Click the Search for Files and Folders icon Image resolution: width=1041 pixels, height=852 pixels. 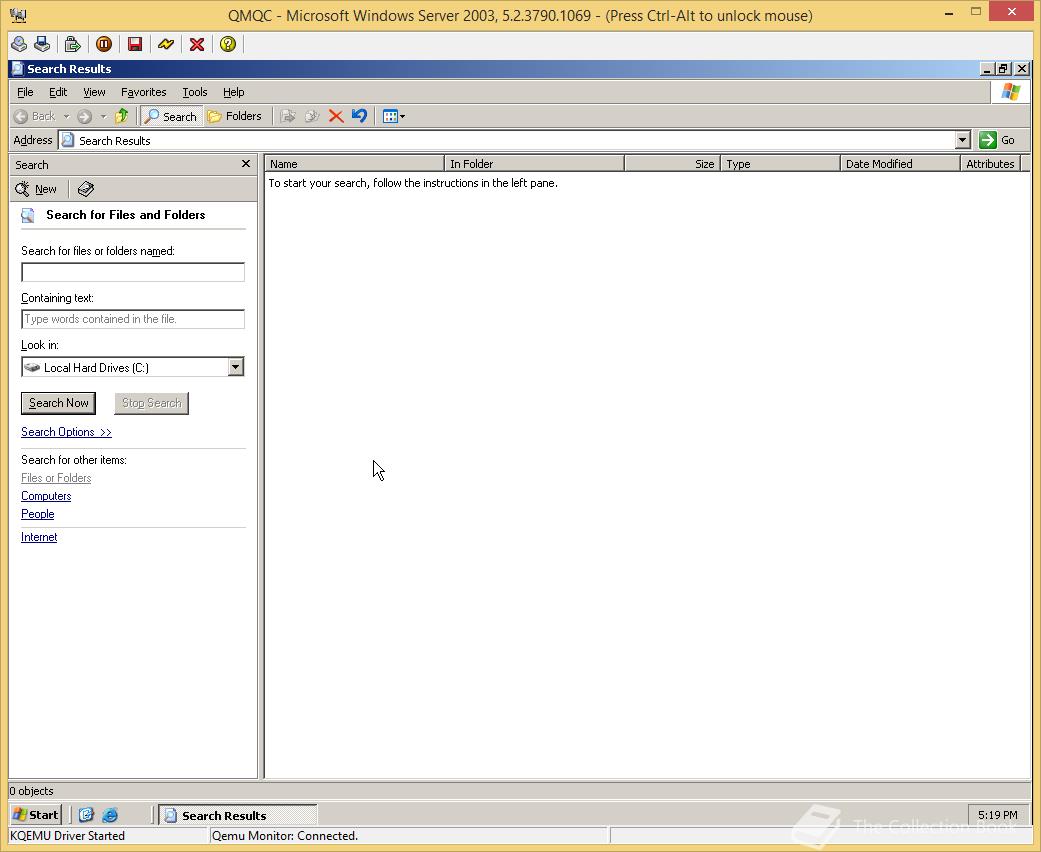28,215
